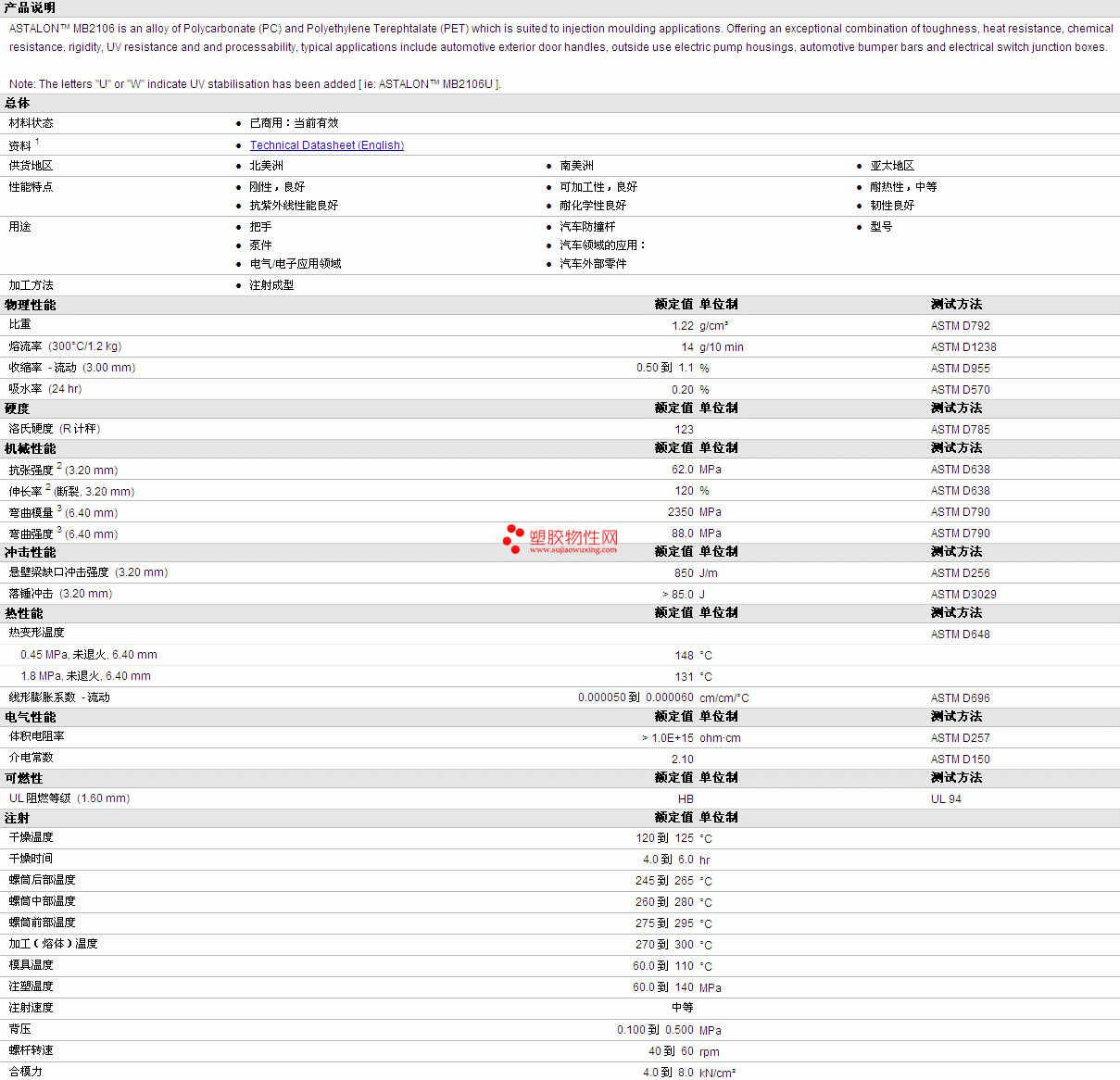Click 弯曲模量 value 2350
1120x1080 pixels.
coord(681,512)
